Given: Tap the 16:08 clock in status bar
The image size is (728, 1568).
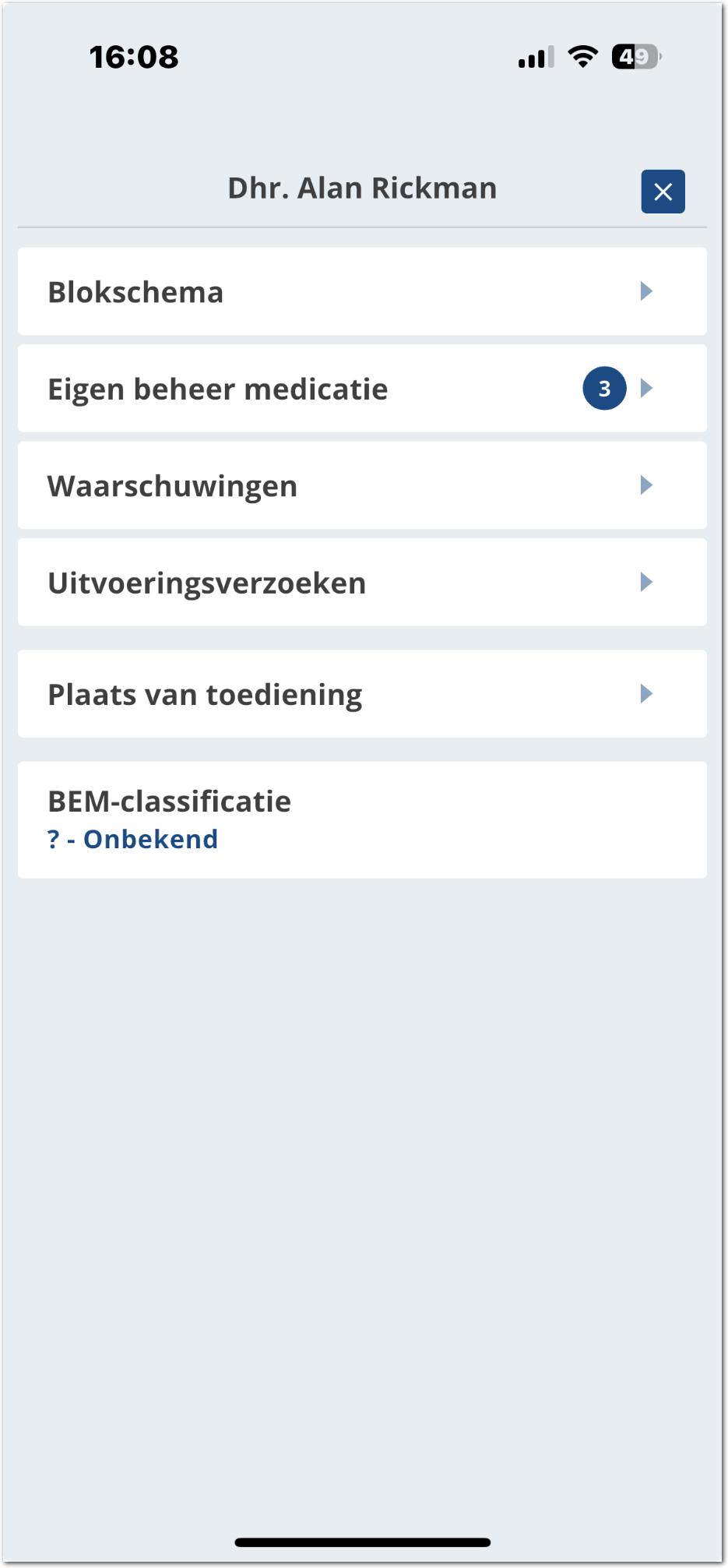Looking at the screenshot, I should (x=134, y=57).
